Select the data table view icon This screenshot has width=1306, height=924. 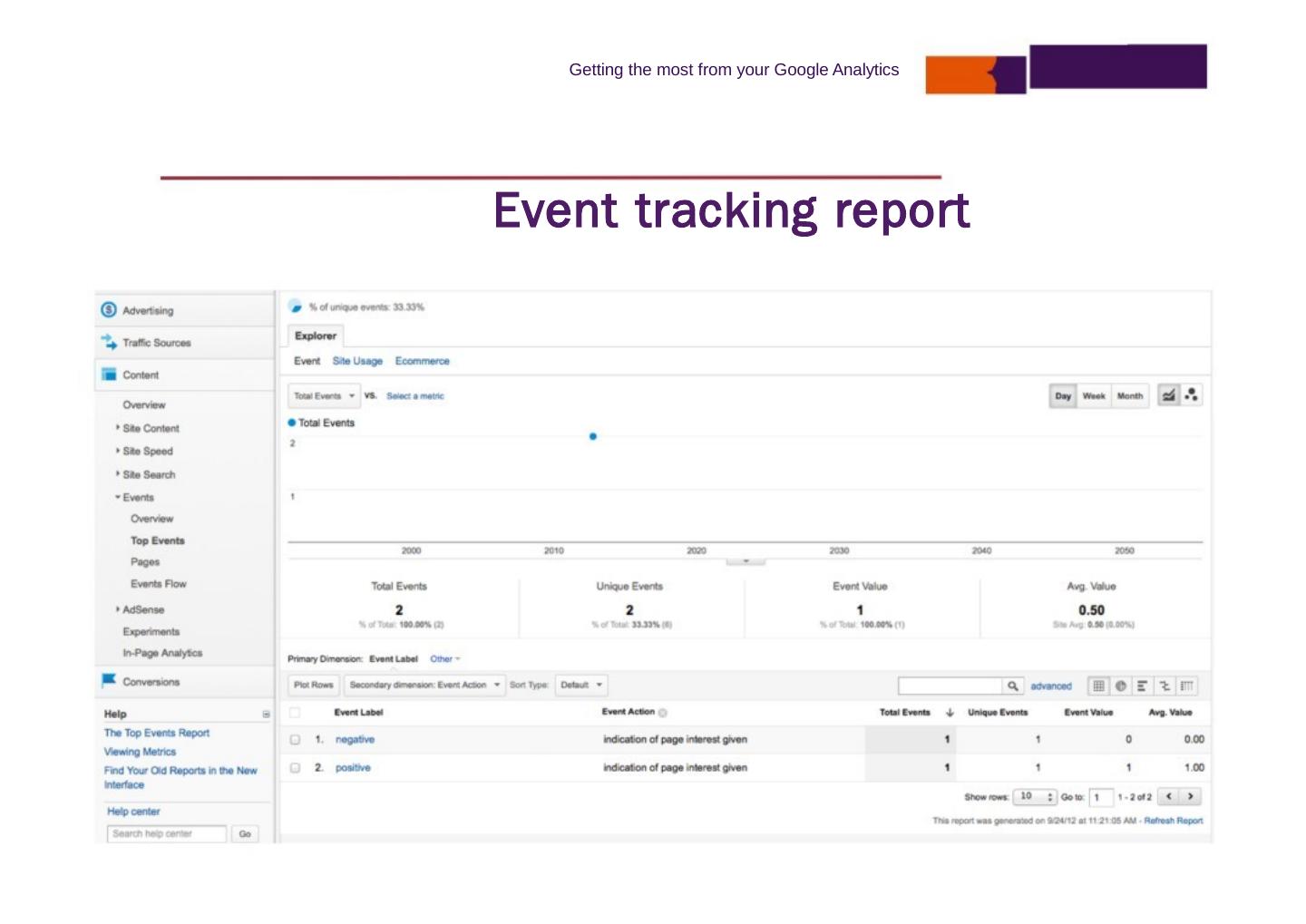pyautogui.click(x=1098, y=686)
